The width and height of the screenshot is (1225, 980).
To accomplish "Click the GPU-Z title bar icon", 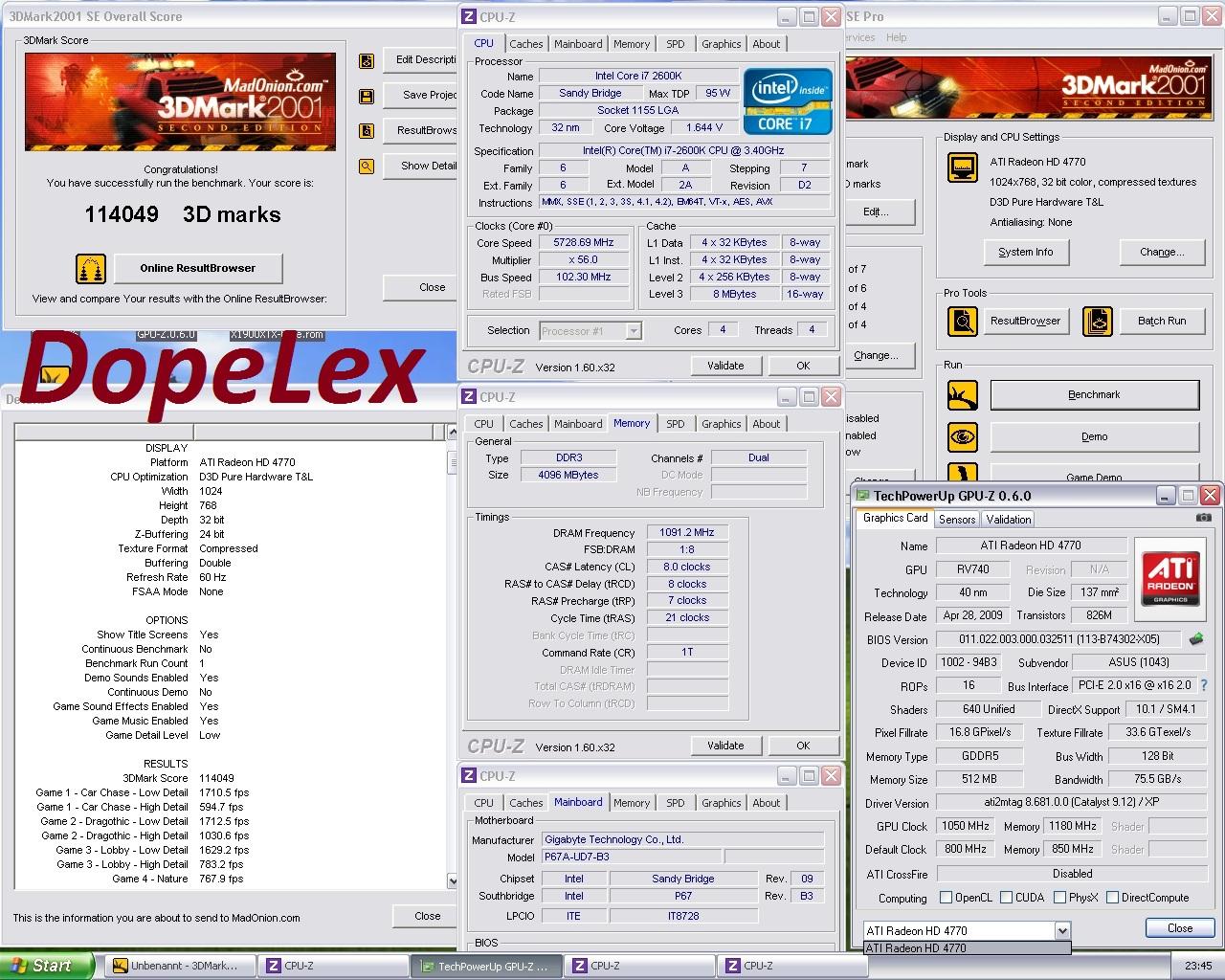I will (x=862, y=496).
